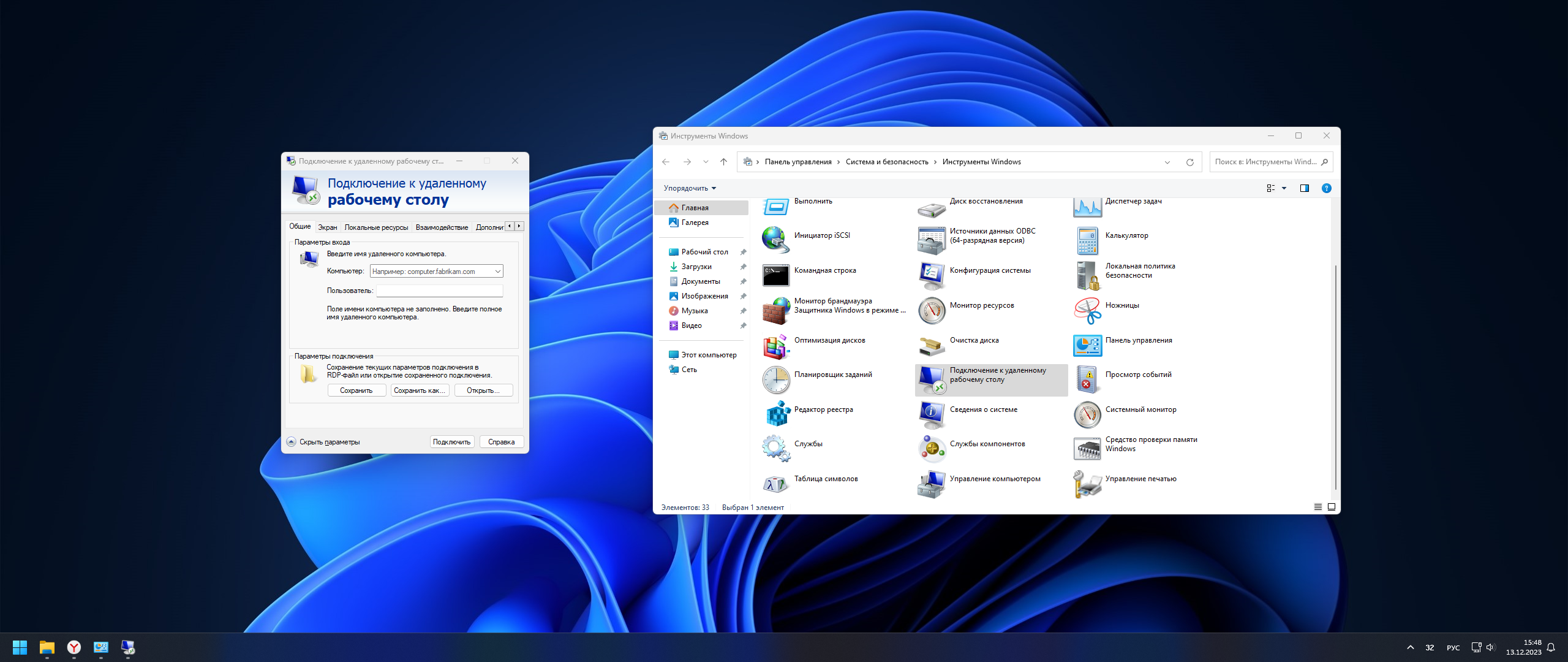Toggle the preview pane button in Explorer toolbar
This screenshot has height=662, width=1568.
[x=1304, y=188]
